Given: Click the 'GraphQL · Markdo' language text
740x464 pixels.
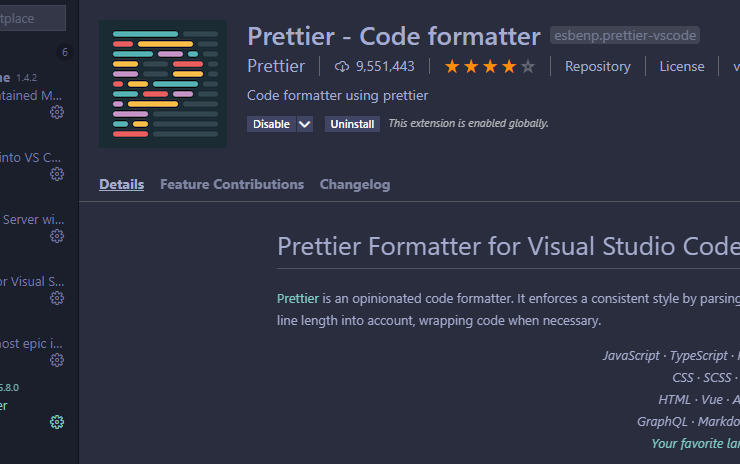Looking at the screenshot, I should tap(689, 422).
